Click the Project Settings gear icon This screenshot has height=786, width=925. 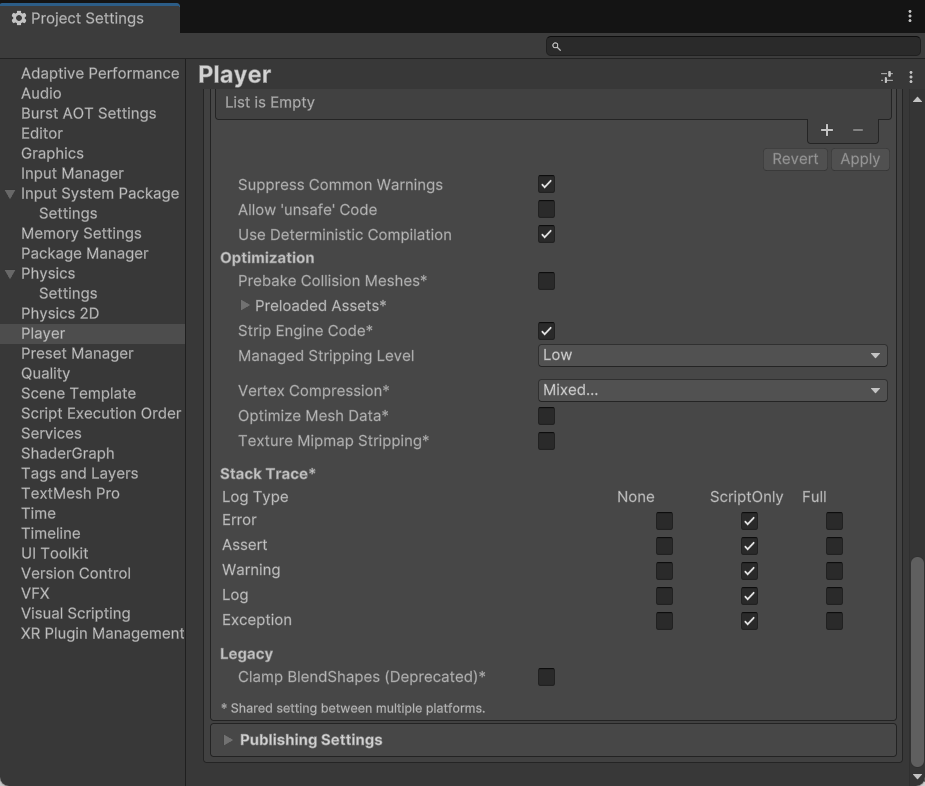19,18
